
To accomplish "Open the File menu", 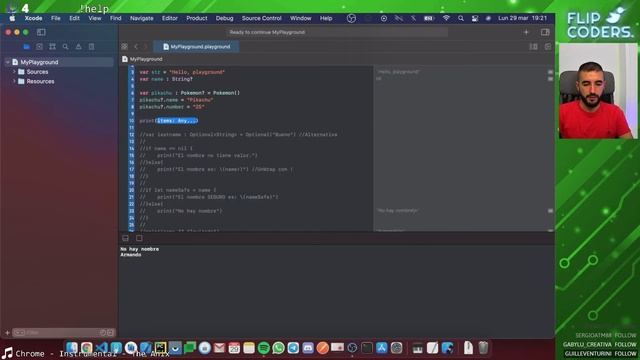I will coord(56,18).
